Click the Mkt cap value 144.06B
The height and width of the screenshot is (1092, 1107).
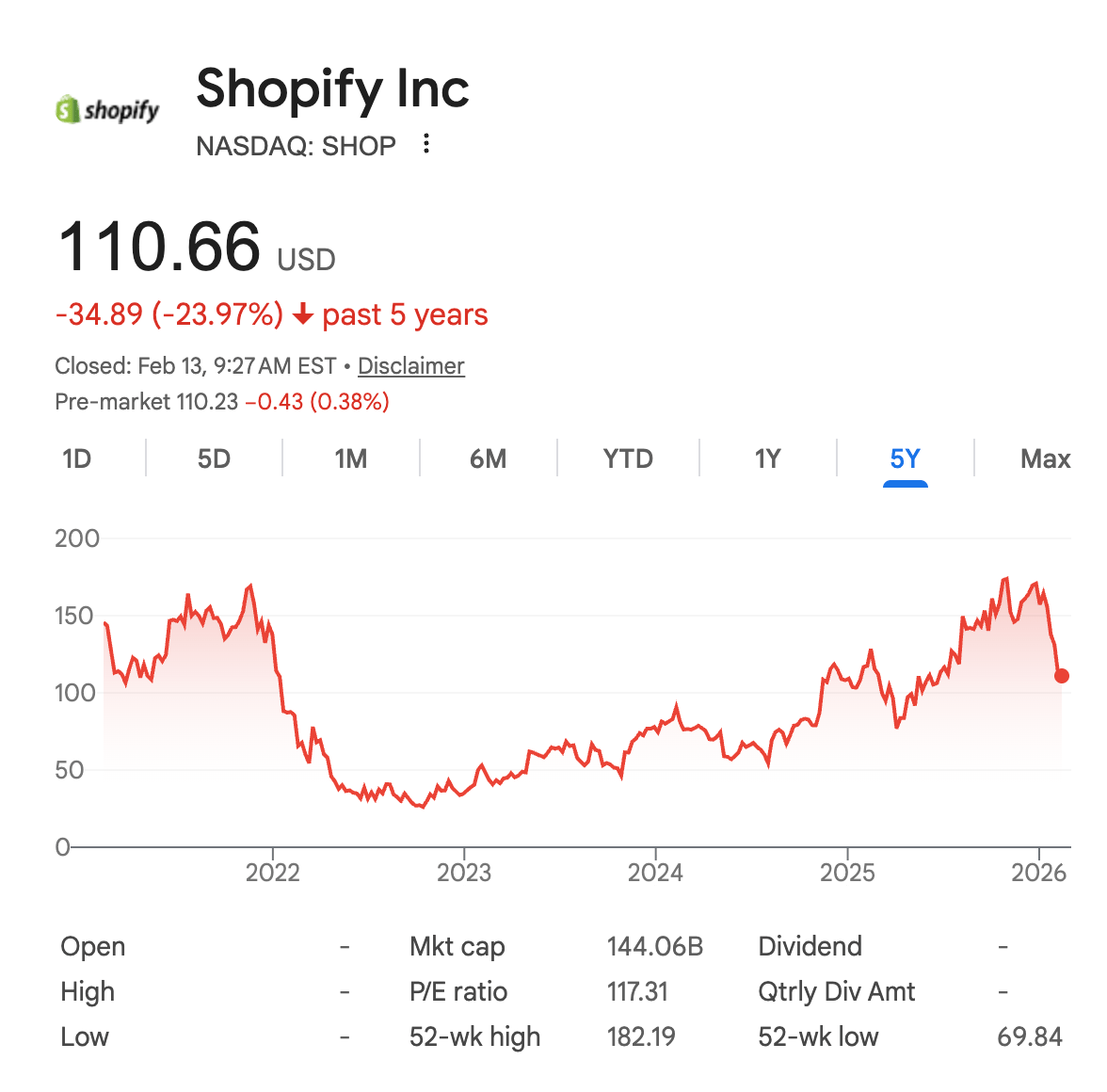[655, 947]
